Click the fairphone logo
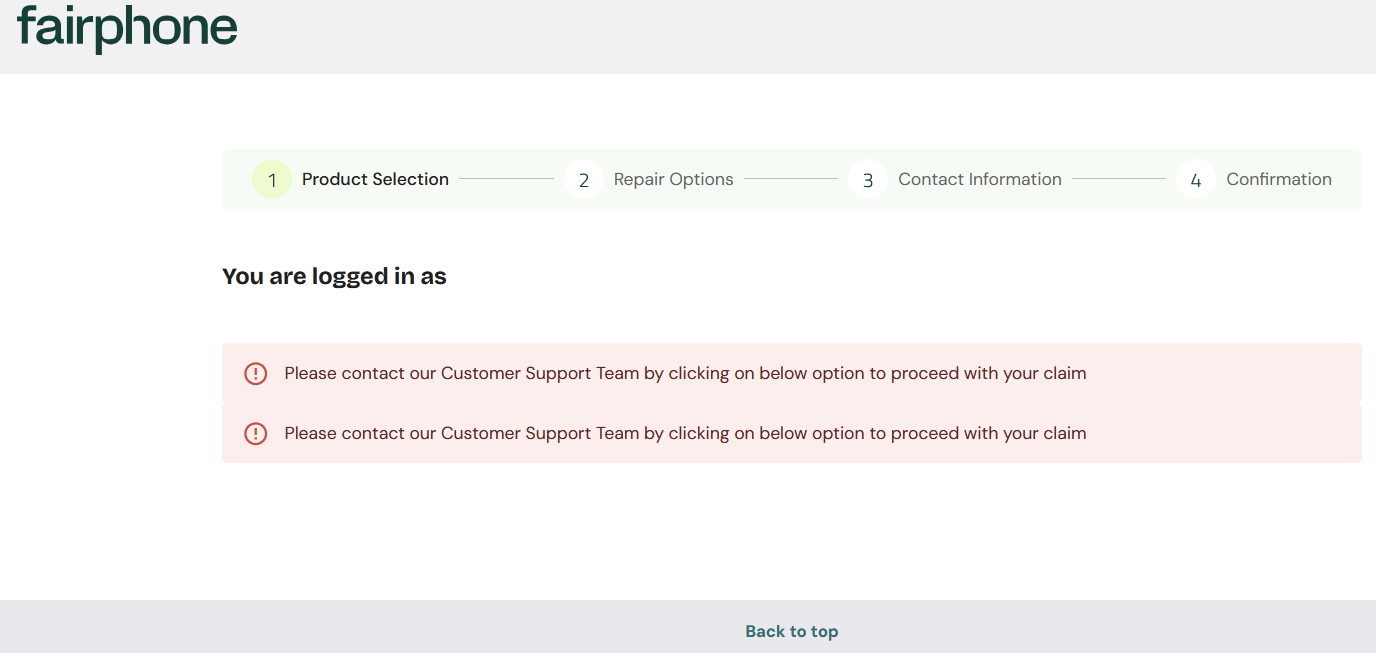The width and height of the screenshot is (1376, 653). click(127, 28)
